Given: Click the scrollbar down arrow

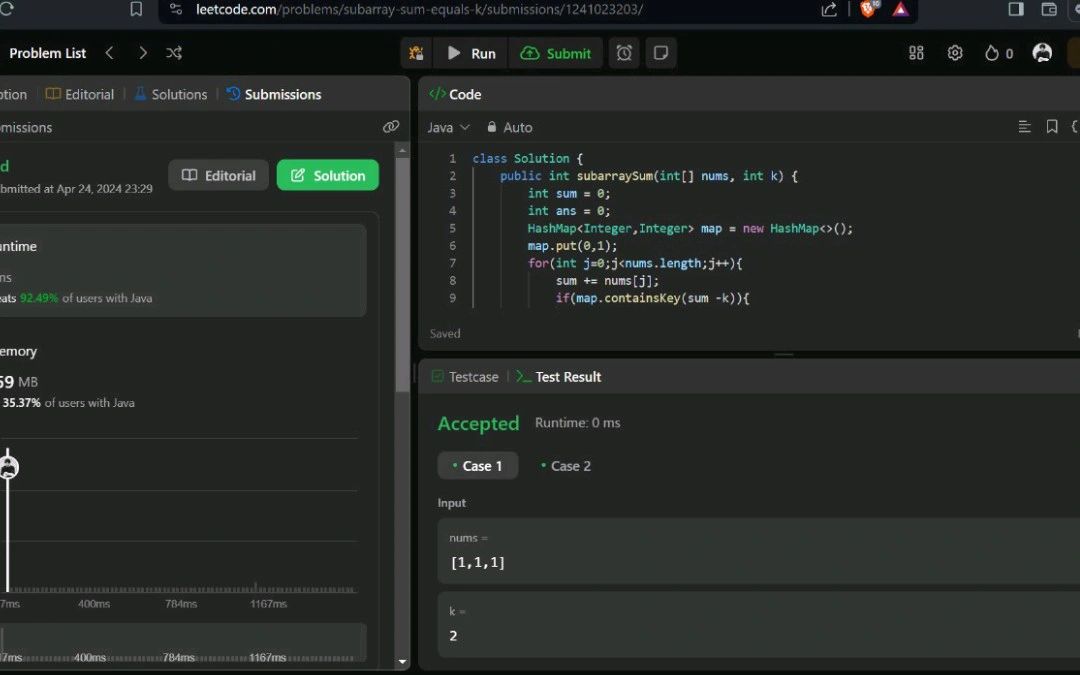Looking at the screenshot, I should pyautogui.click(x=402, y=662).
